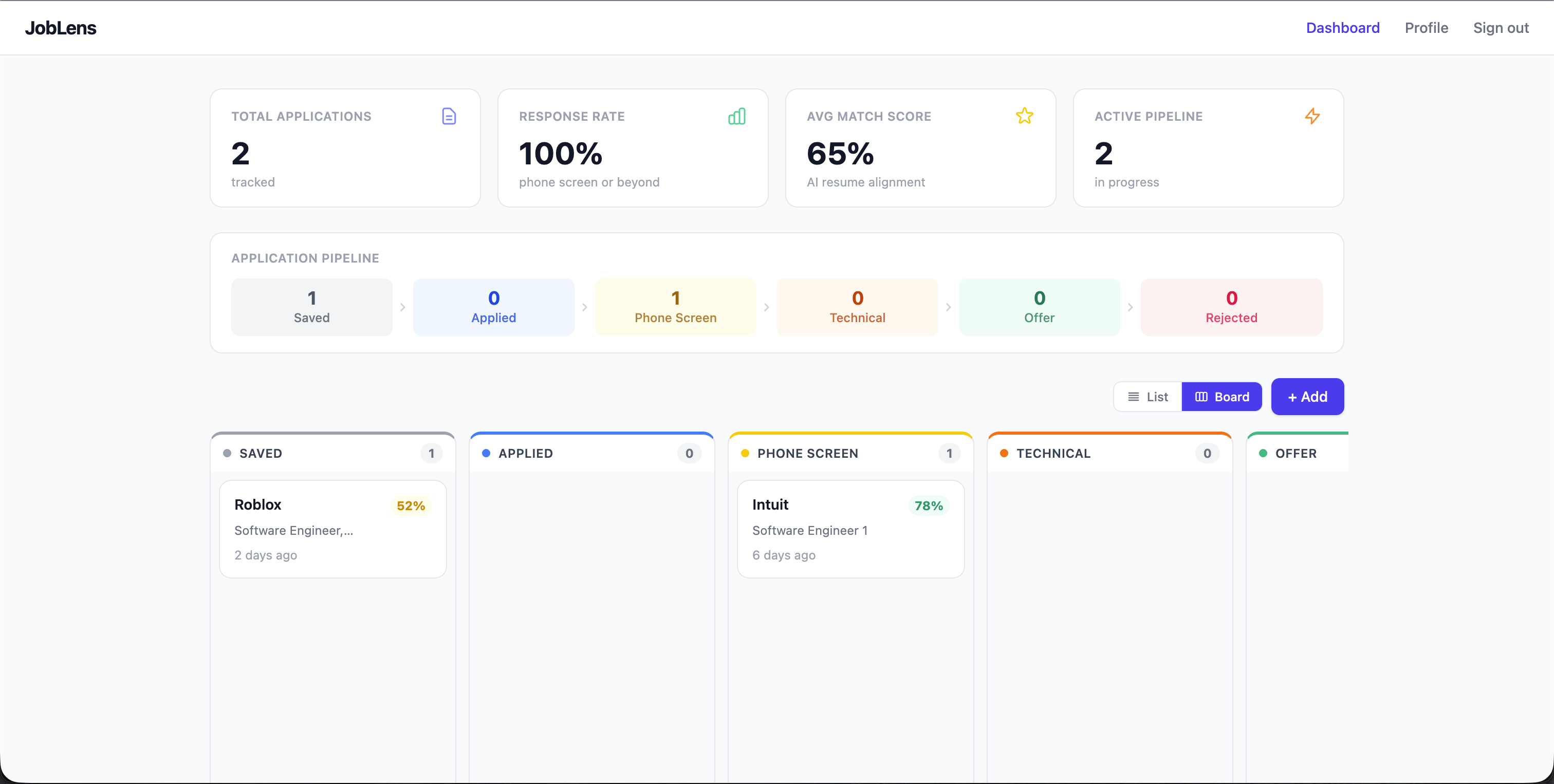
Task: Click the 78% match score badge on Intuit
Action: 929,506
